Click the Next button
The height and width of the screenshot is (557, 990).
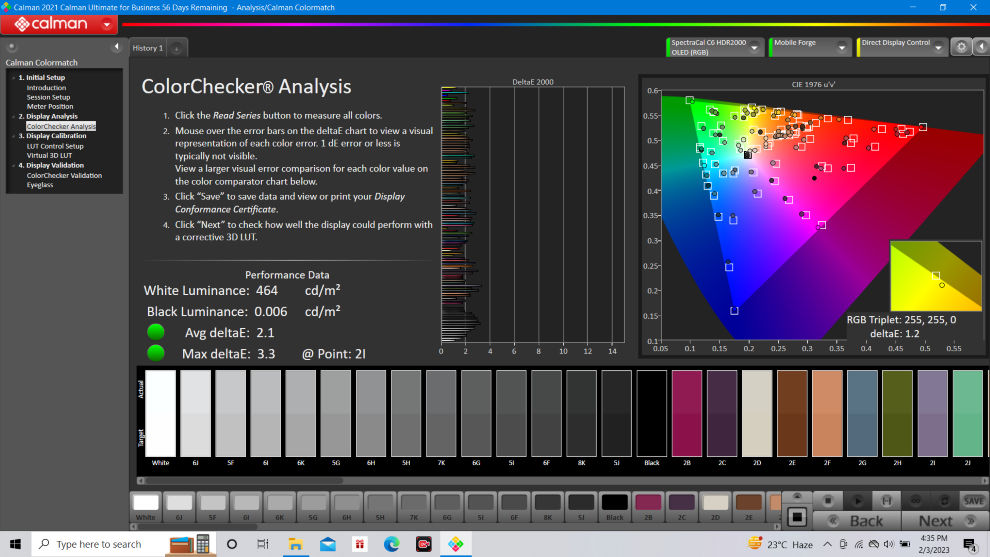coord(944,521)
